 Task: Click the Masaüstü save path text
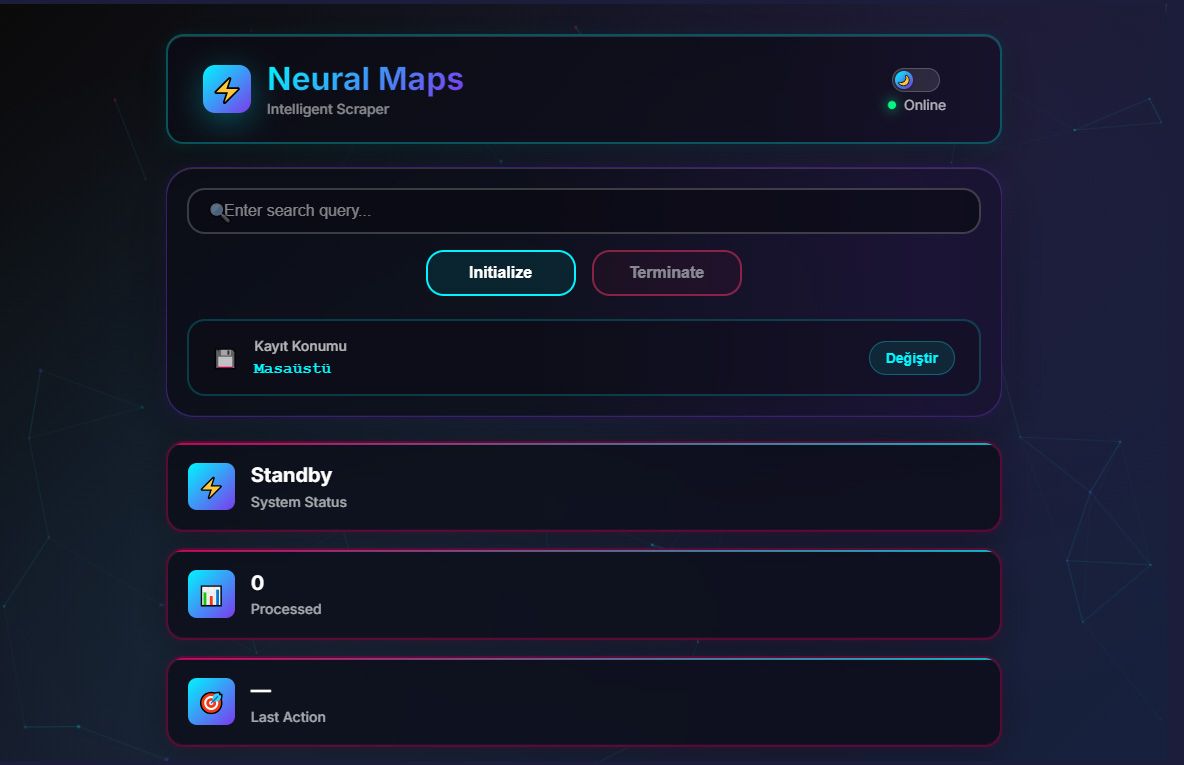[292, 369]
